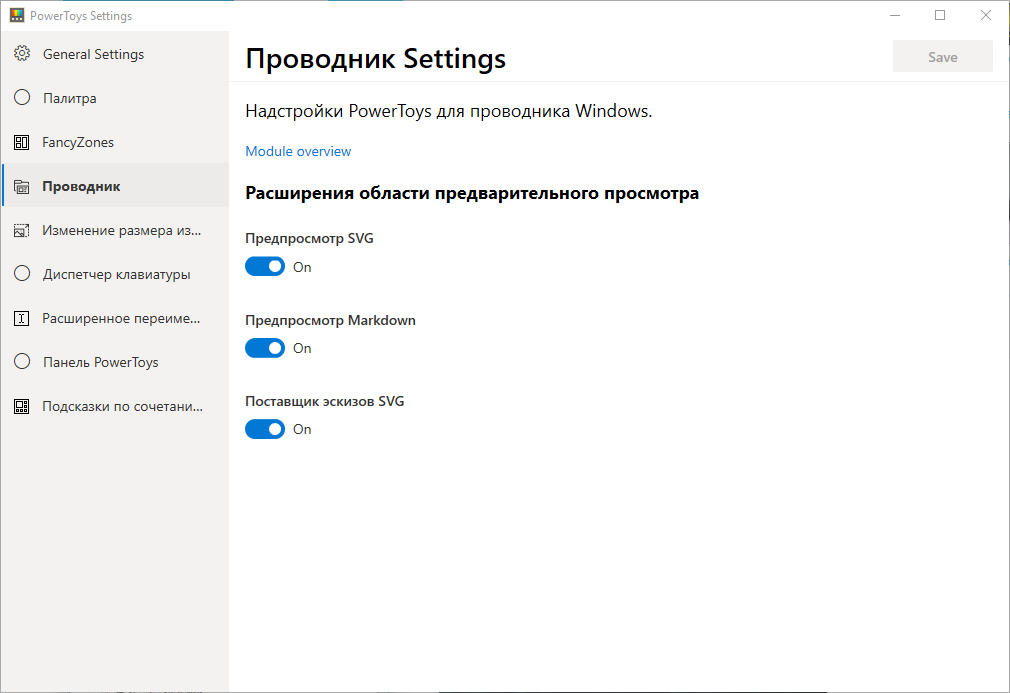Maximize the PowerToys Settings window
This screenshot has width=1010, height=693.
tap(940, 16)
